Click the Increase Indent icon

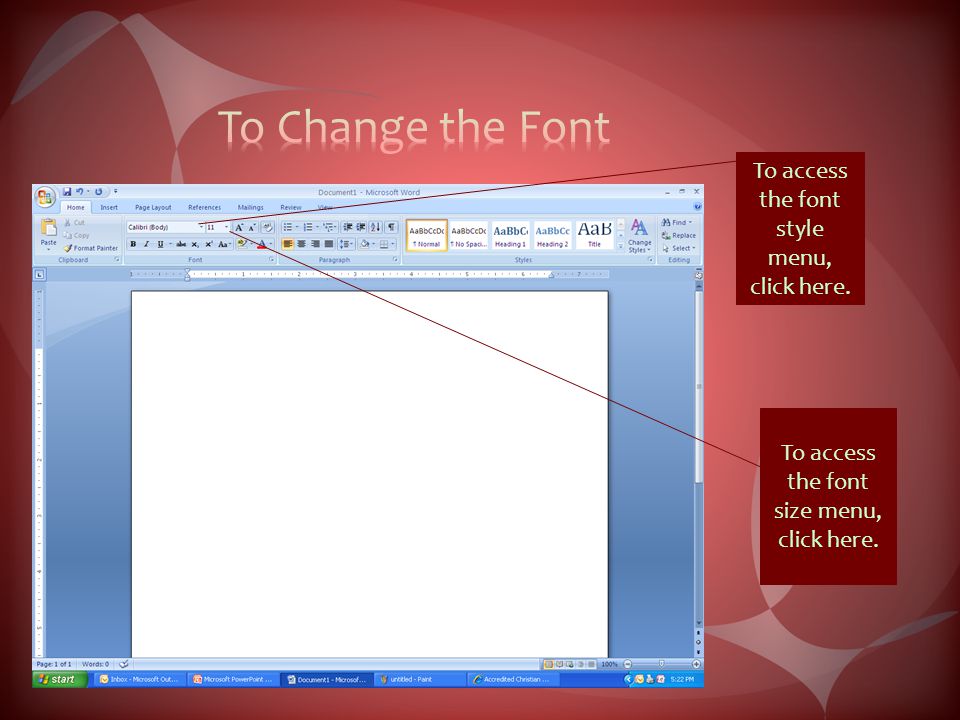tap(361, 227)
